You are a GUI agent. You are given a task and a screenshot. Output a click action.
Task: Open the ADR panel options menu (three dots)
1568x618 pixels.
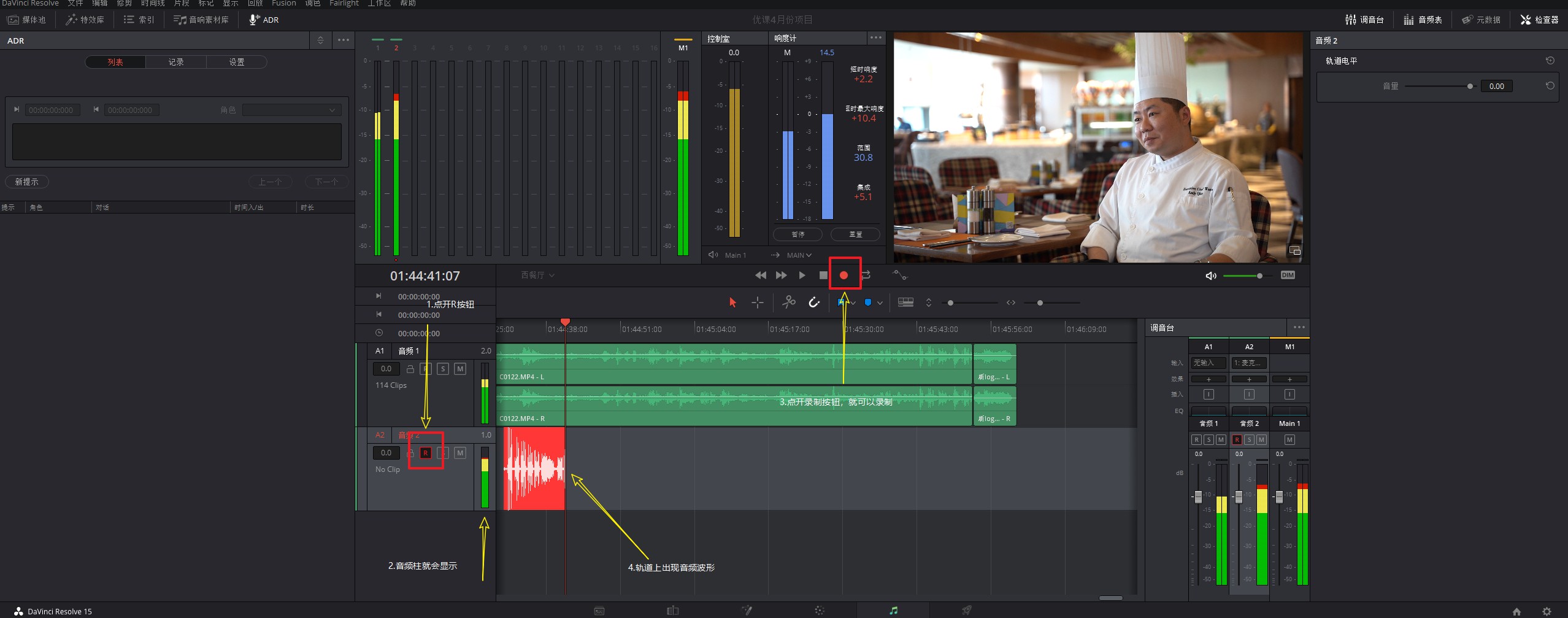click(344, 41)
